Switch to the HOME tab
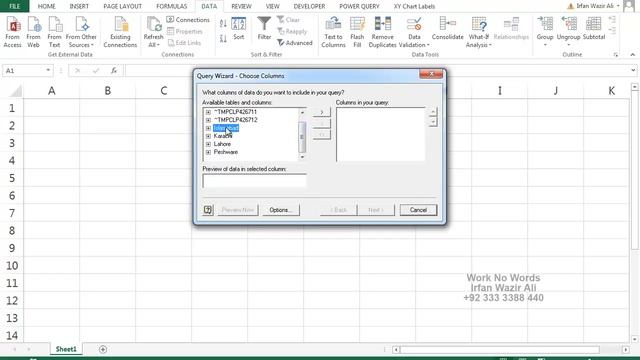 47,6
